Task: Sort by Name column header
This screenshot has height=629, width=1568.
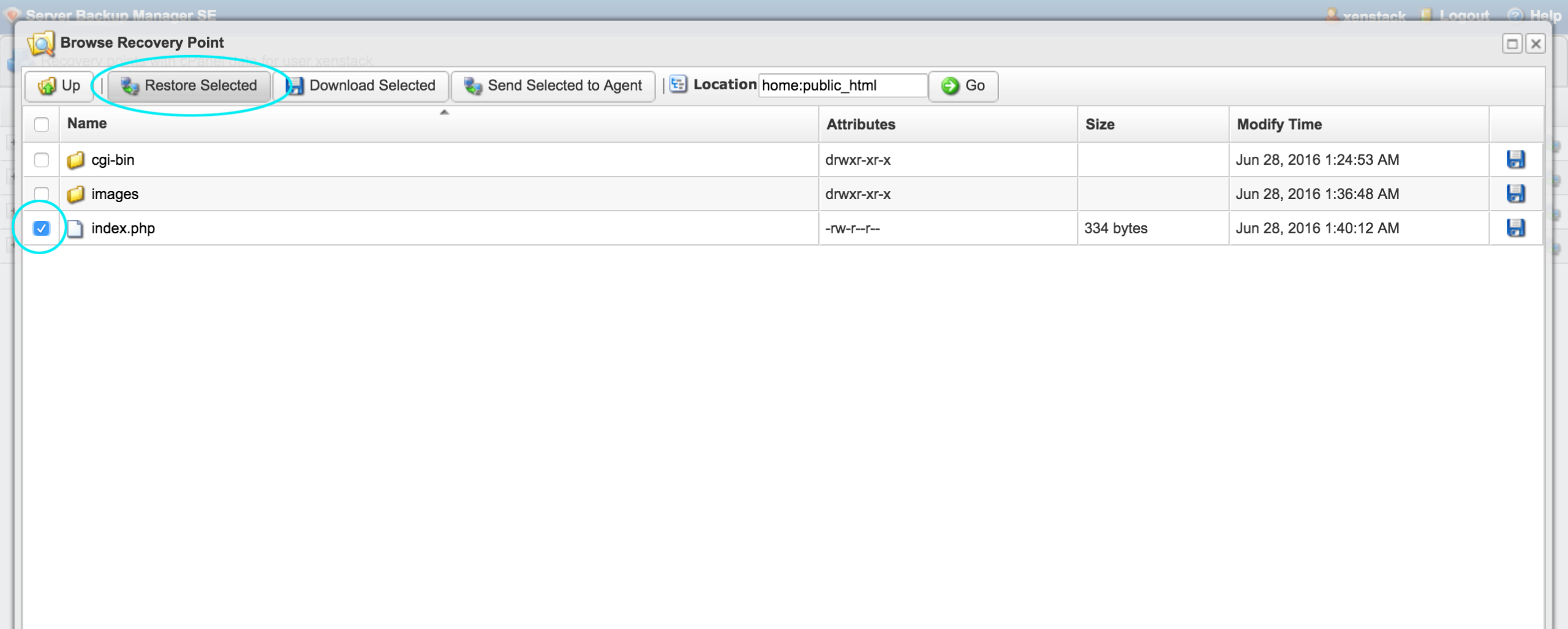Action: tap(87, 124)
